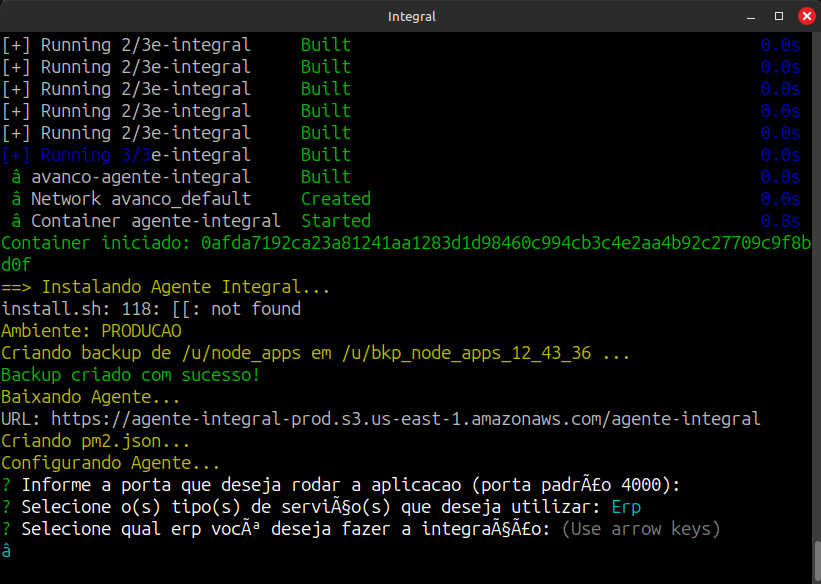The width and height of the screenshot is (821, 584).
Task: Open the agente-integral-prod amazonaws URL
Action: [405, 419]
